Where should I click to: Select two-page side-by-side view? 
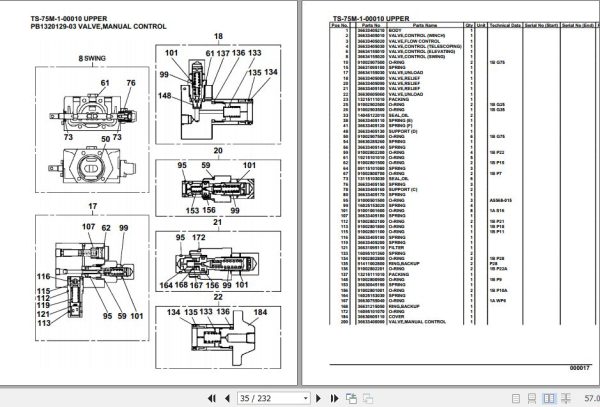[549, 398]
